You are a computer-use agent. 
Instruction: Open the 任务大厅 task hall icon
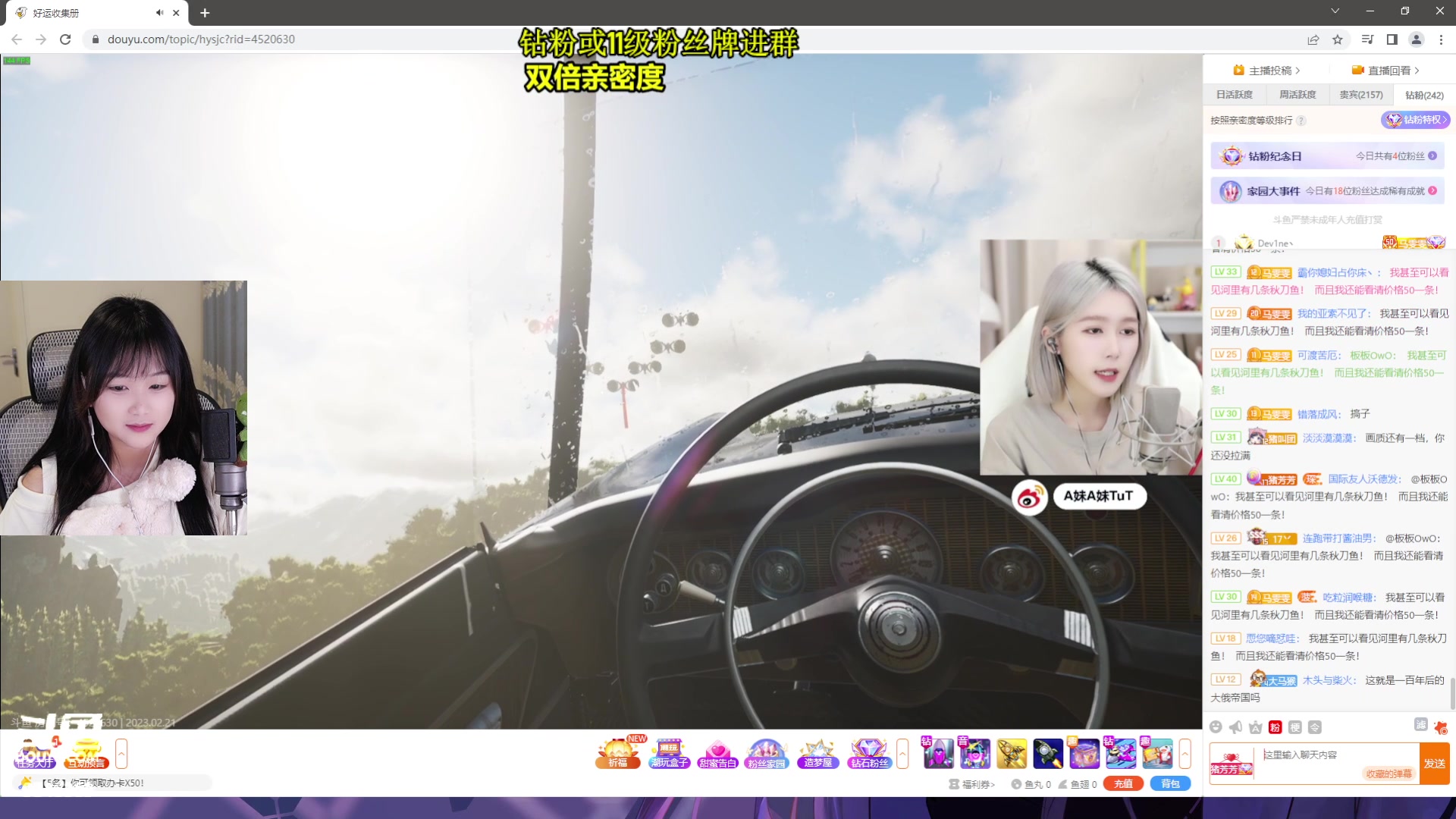pyautogui.click(x=35, y=753)
